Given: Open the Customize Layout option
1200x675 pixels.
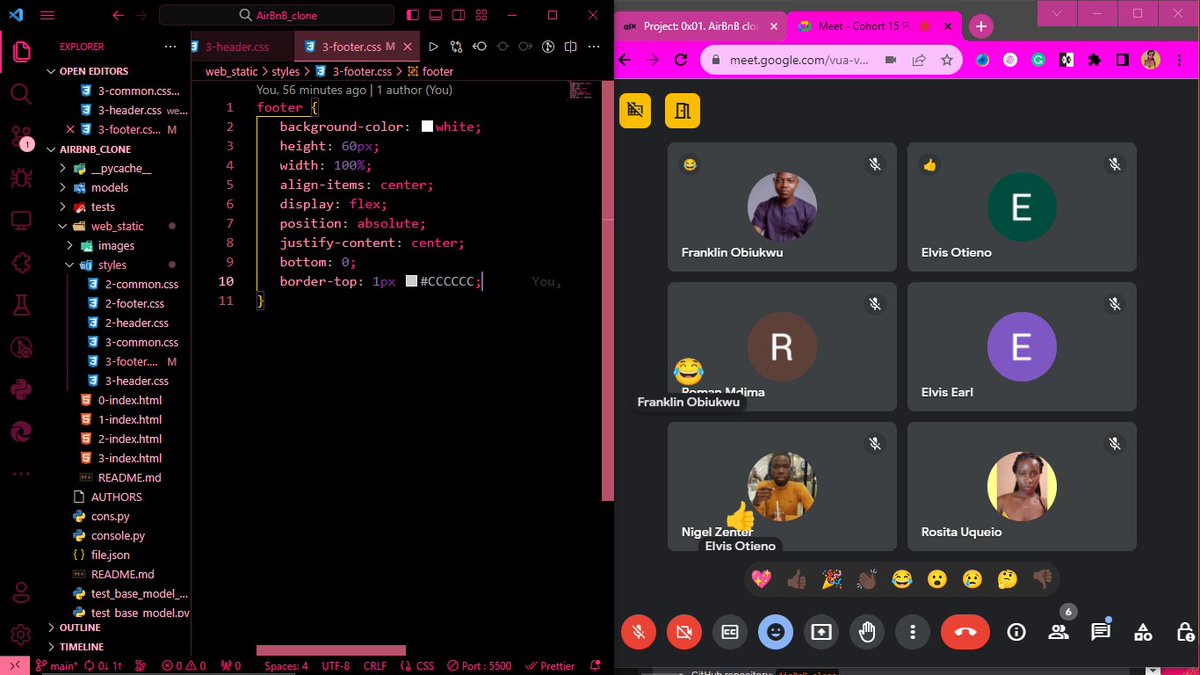Looking at the screenshot, I should point(482,15).
